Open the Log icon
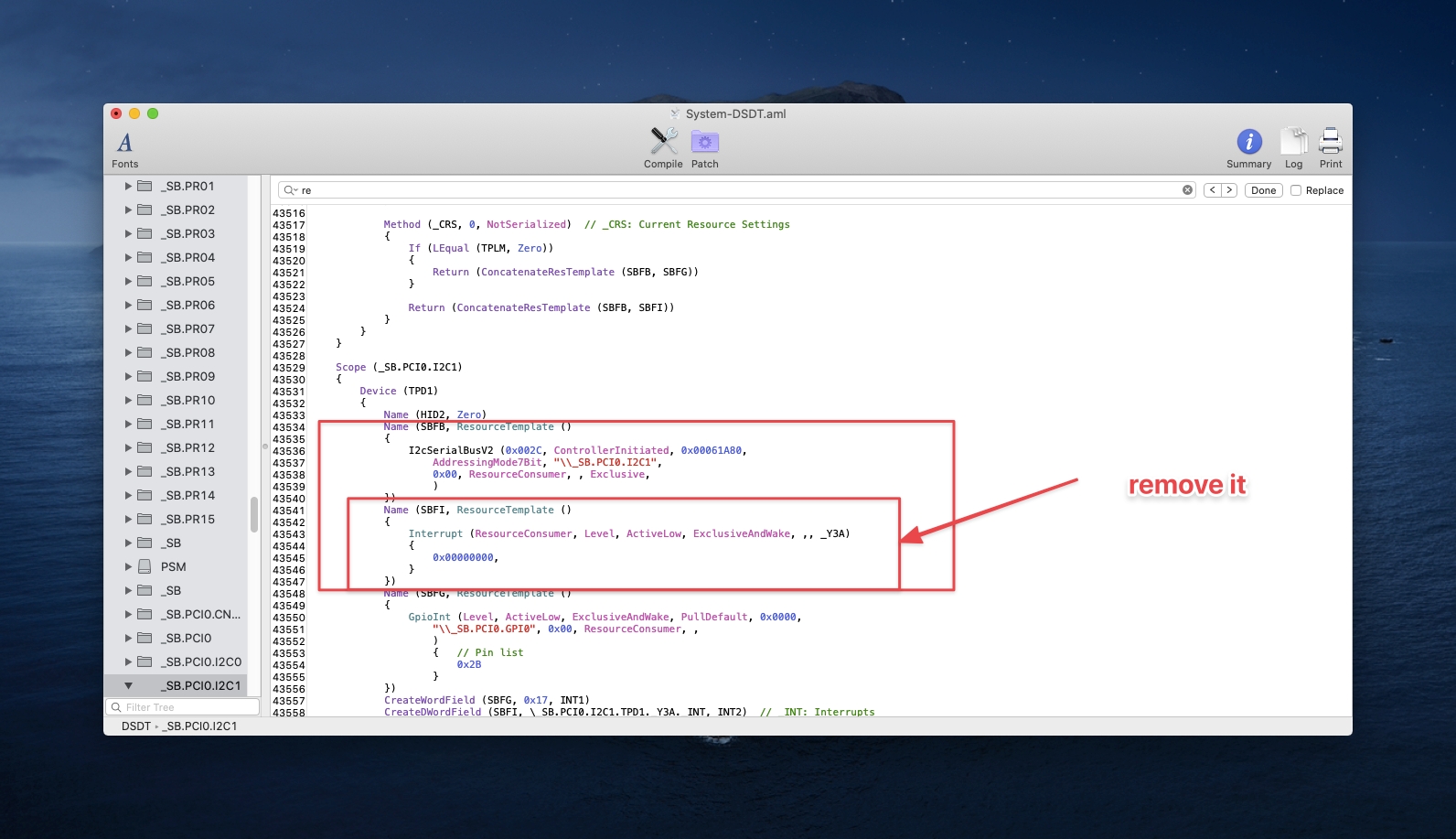This screenshot has height=839, width=1456. [1293, 142]
